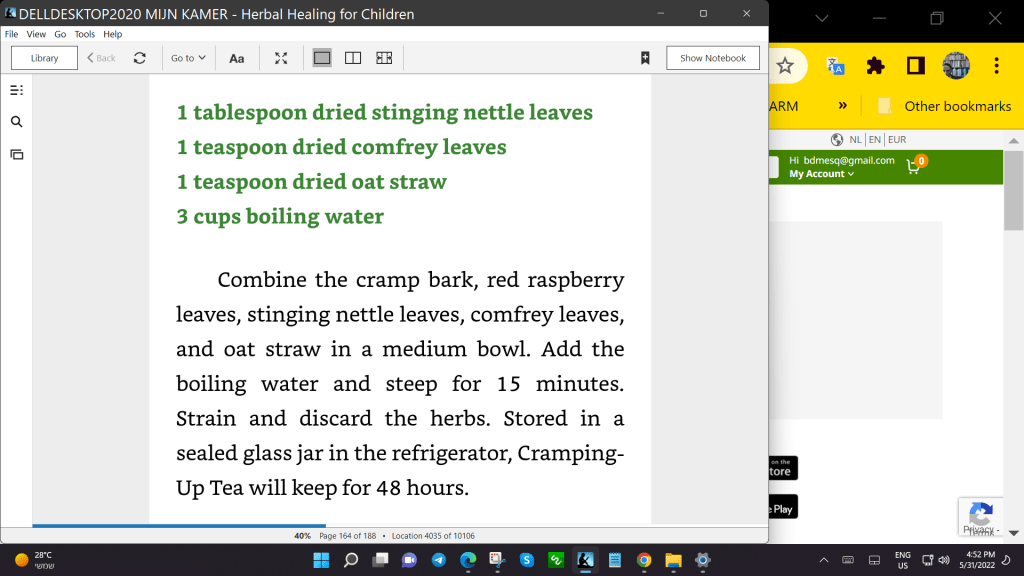This screenshot has height=576, width=1024.
Task: Switch to two column page layout
Action: click(353, 58)
